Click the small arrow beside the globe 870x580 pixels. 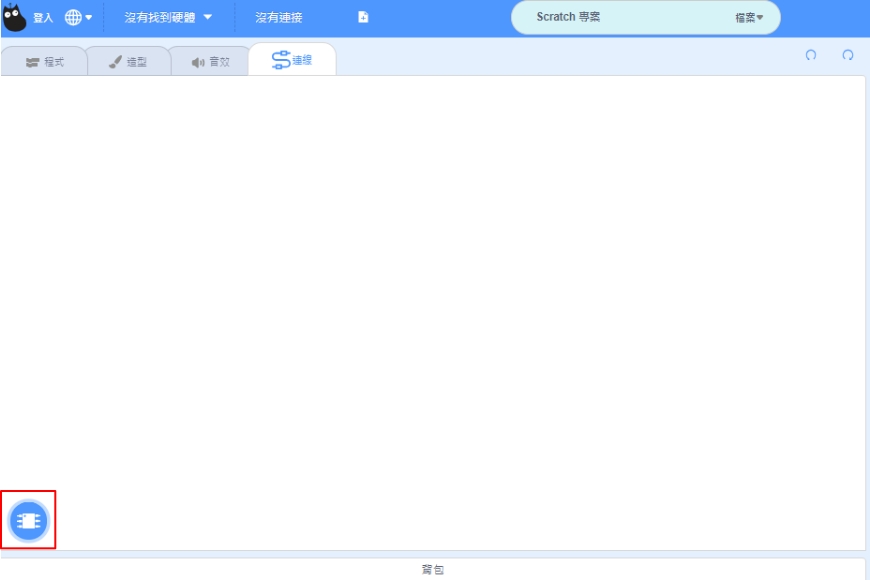(89, 18)
